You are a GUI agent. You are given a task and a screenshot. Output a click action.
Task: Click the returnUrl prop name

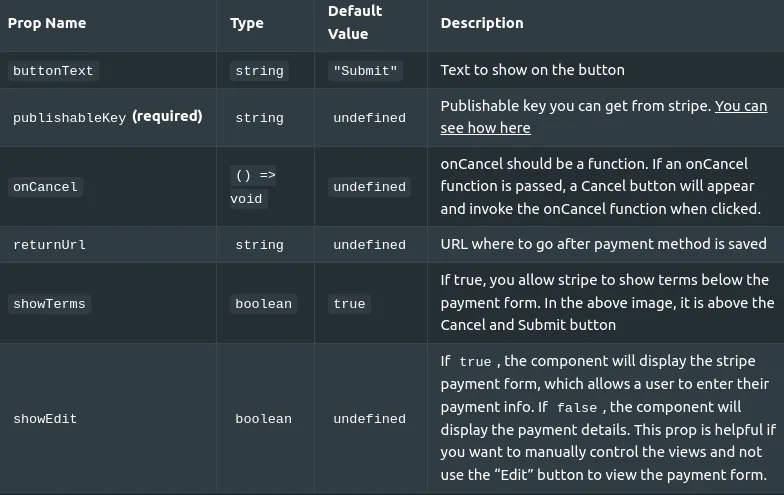(x=50, y=244)
